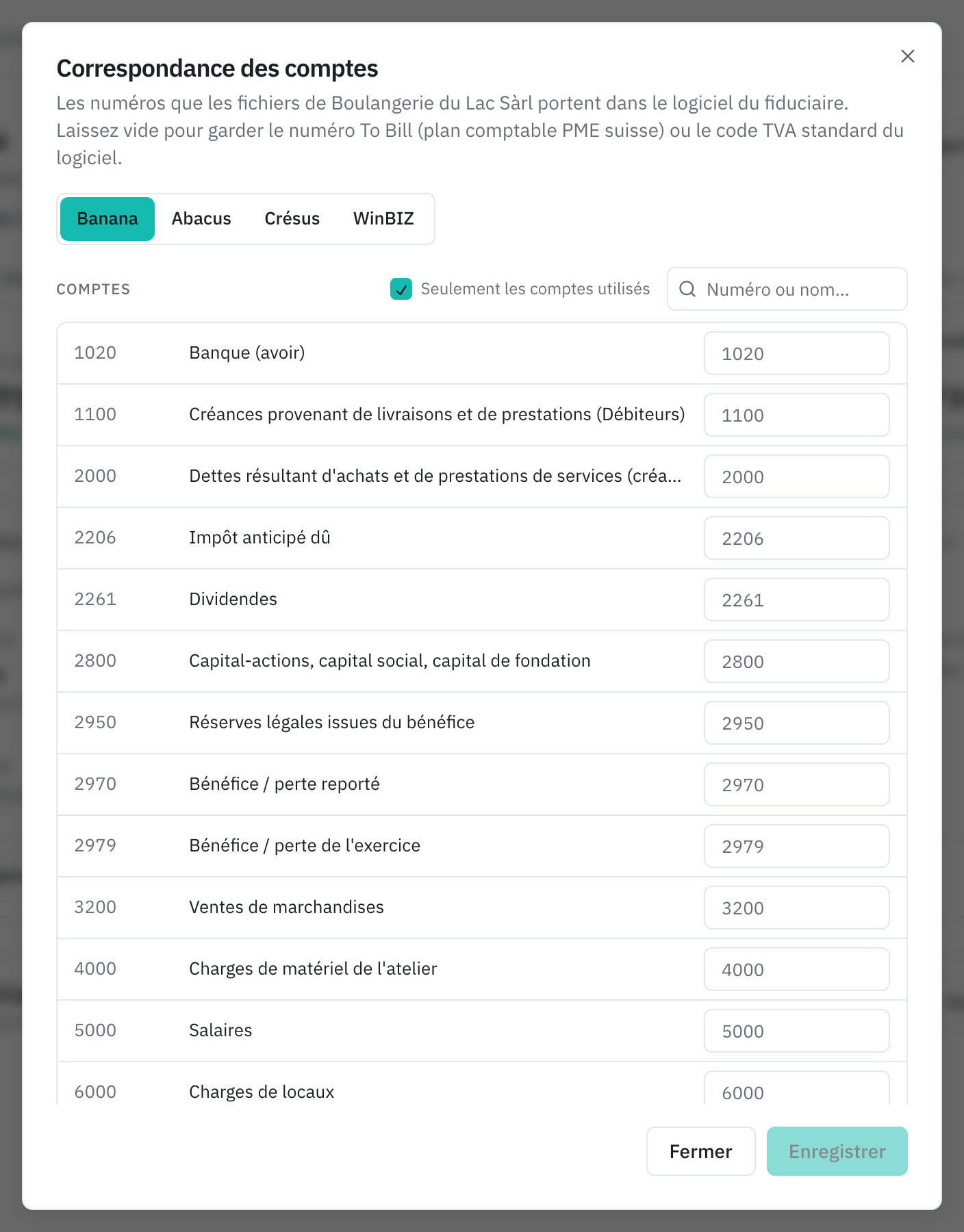Screen dimensions: 964x1232
Task: Click the Banque (avoir) account name
Action: click(x=247, y=353)
